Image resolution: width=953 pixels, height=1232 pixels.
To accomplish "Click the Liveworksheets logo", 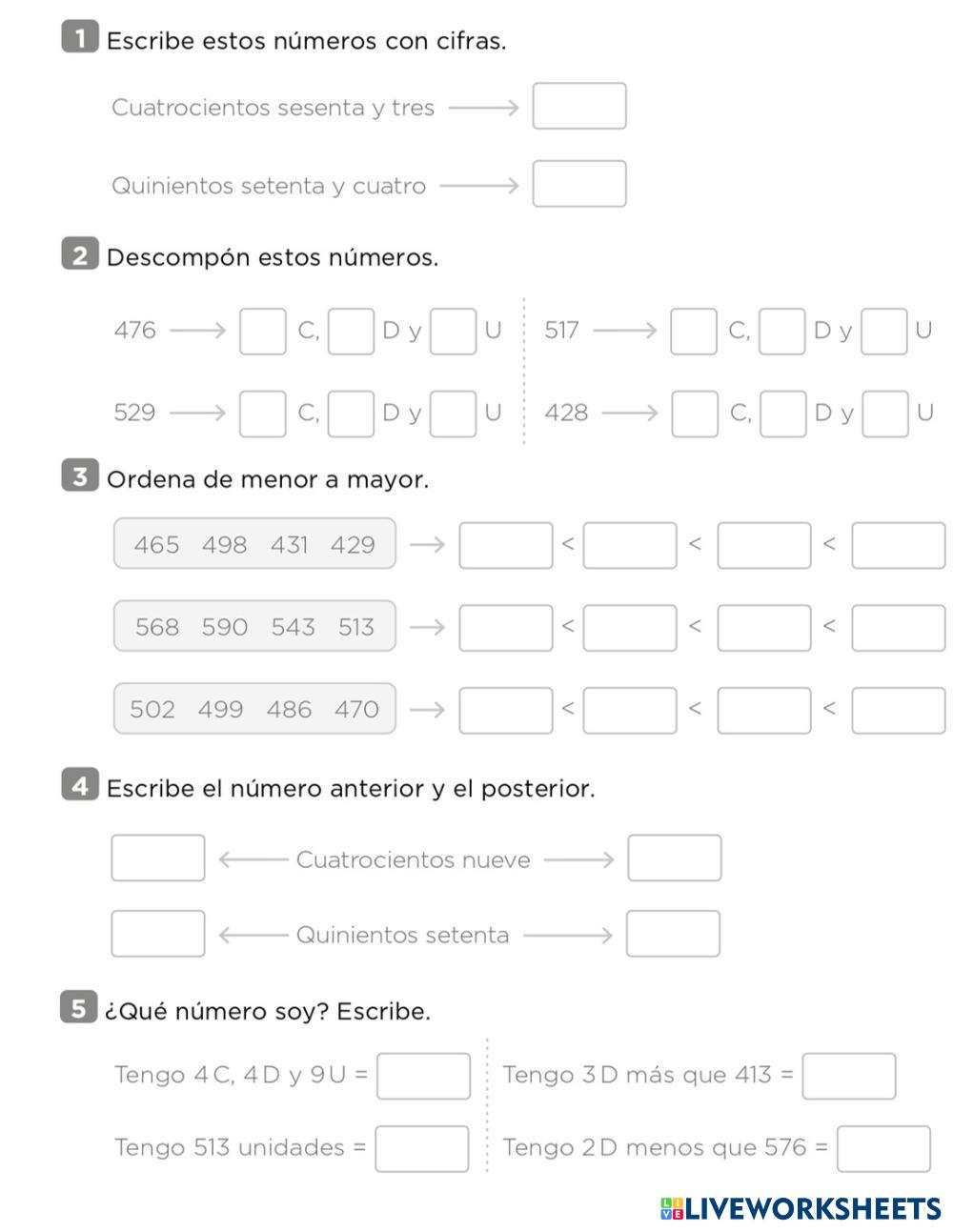I will 801,1209.
